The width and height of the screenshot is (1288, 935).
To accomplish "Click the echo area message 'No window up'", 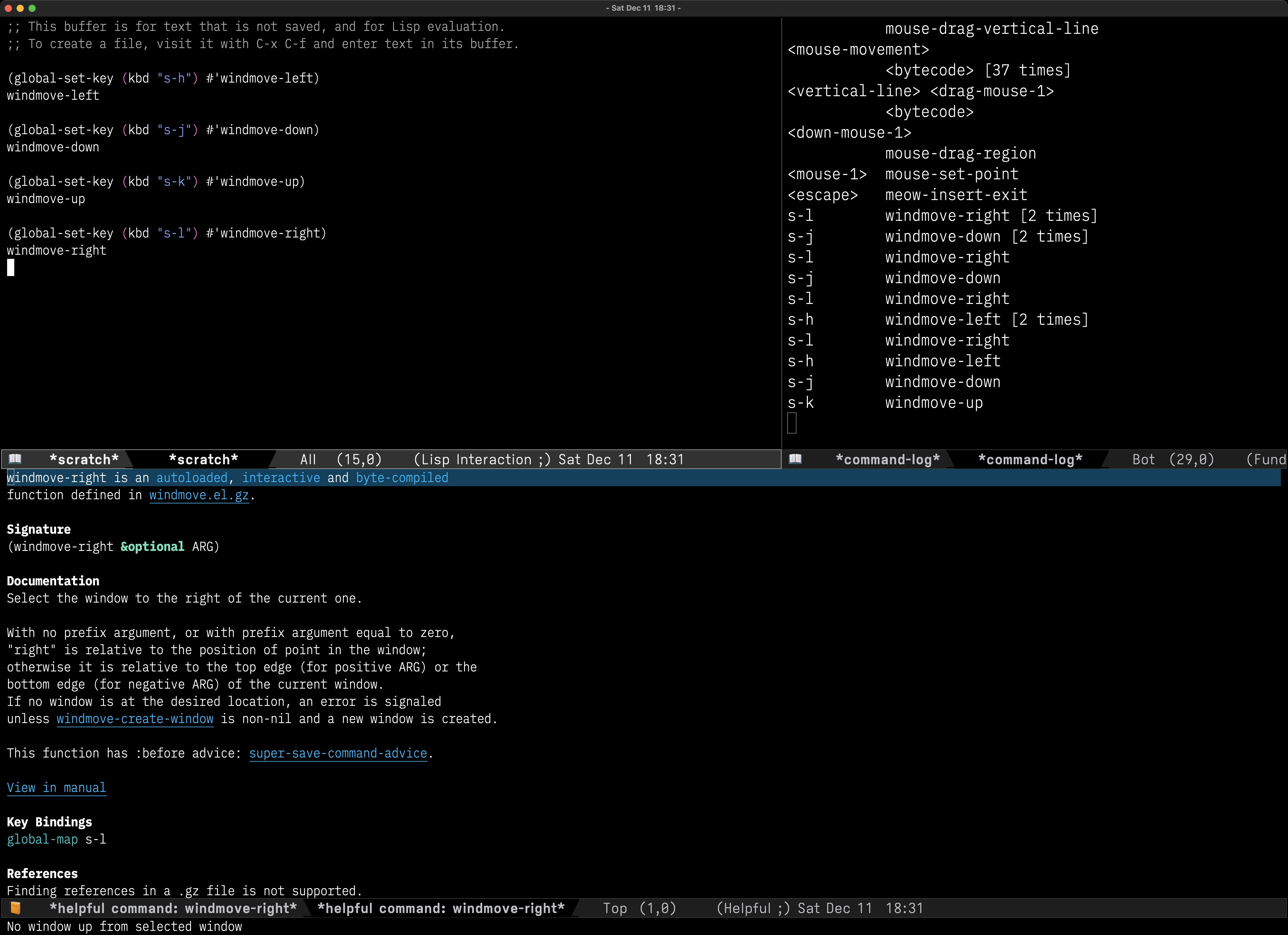I will tap(124, 926).
